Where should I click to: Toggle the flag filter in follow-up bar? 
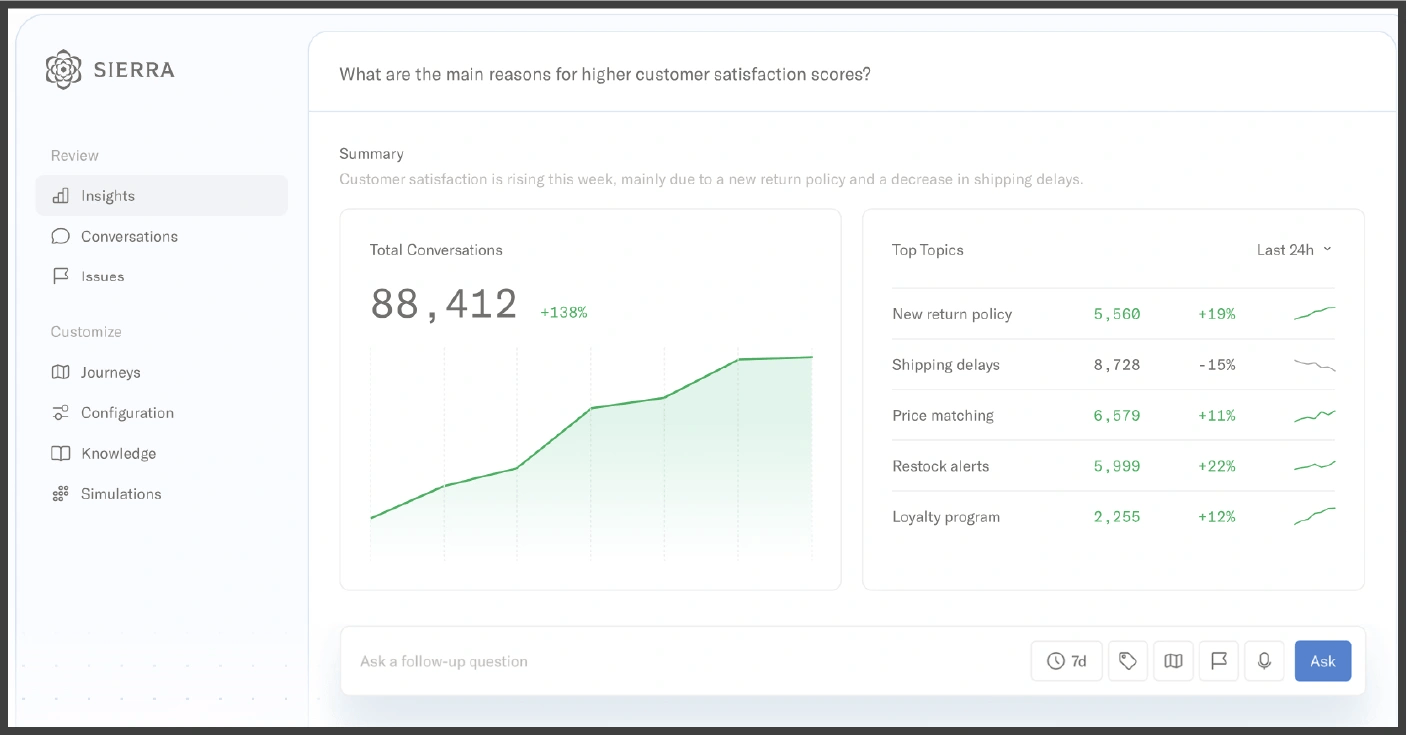click(x=1218, y=661)
